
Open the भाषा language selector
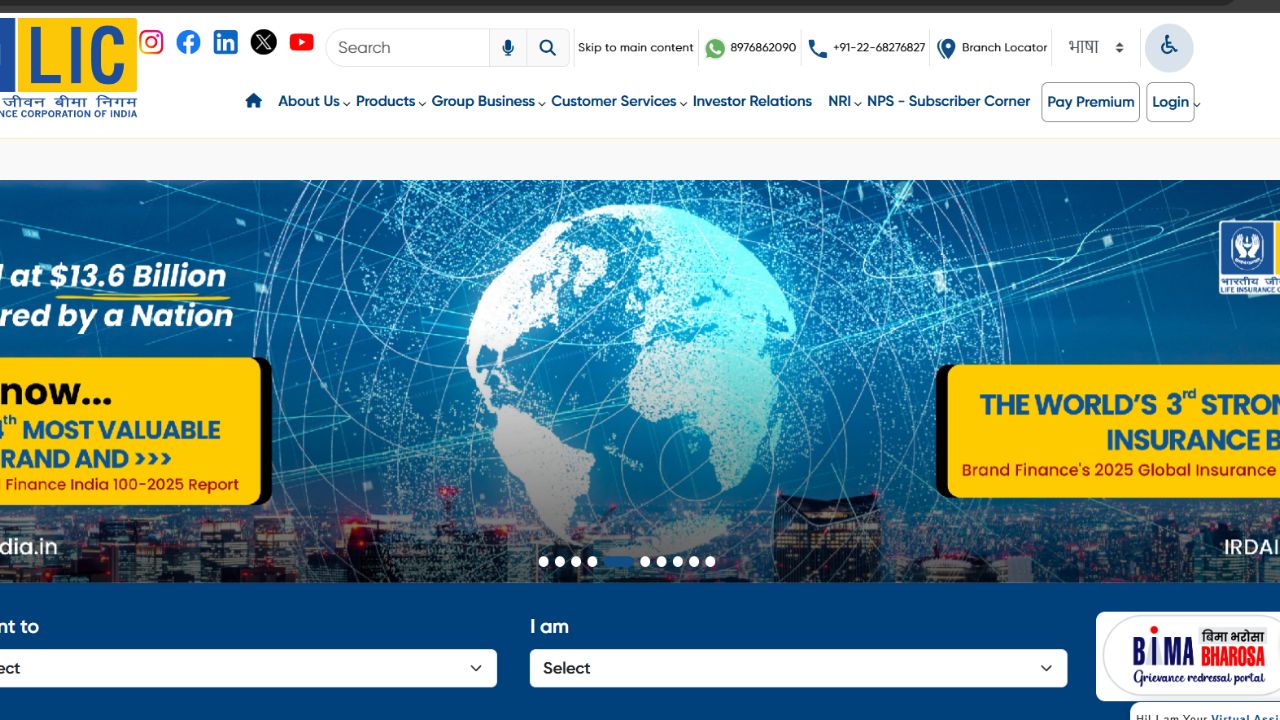(1096, 48)
